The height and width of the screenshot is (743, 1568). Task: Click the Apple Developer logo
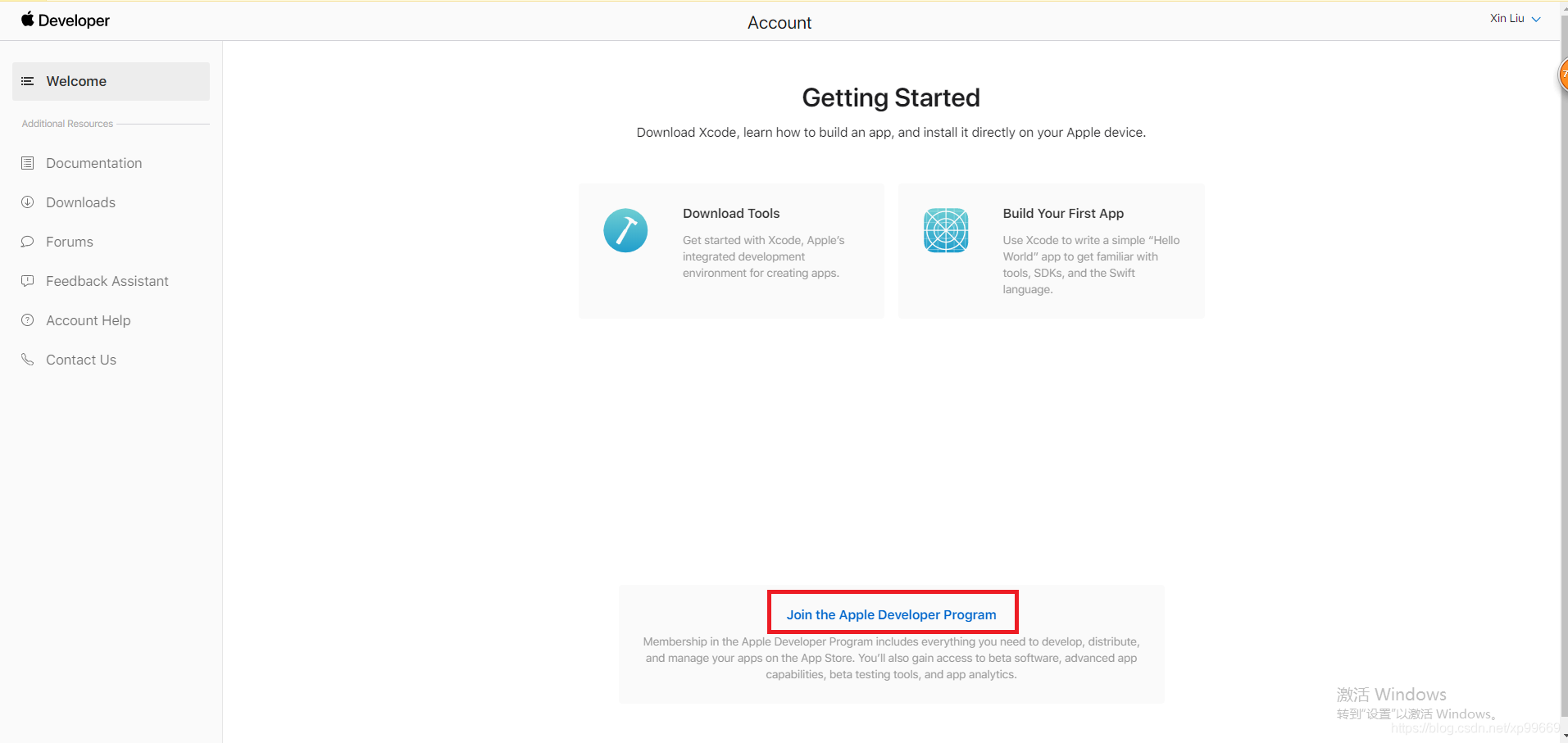(x=66, y=20)
